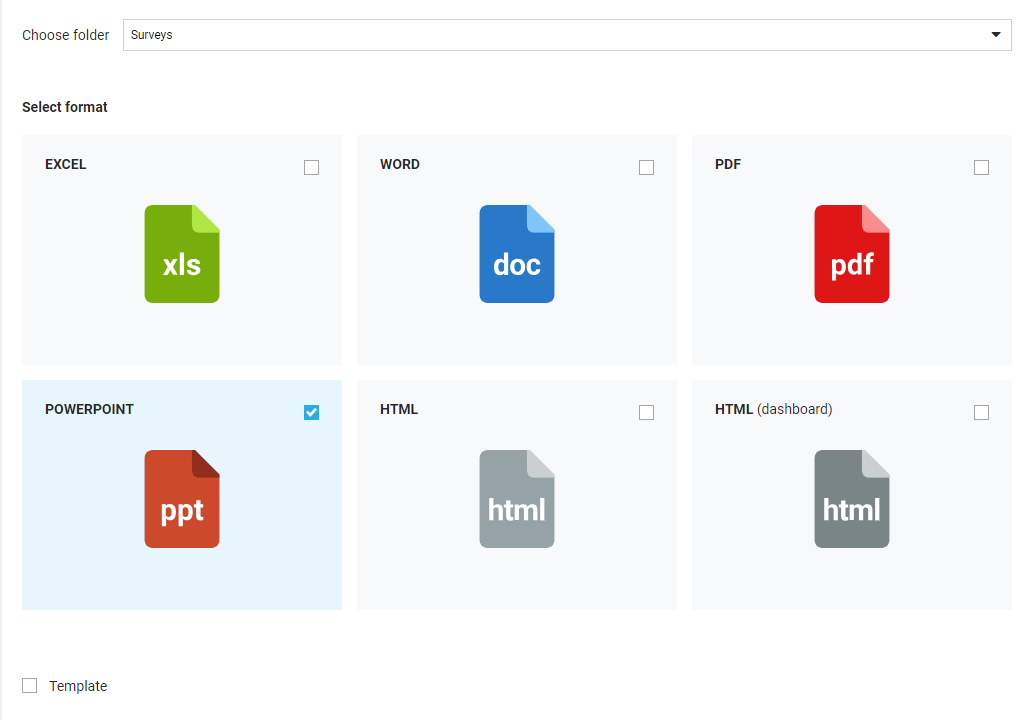This screenshot has height=720, width=1032.
Task: Open the Choose folder dropdown arrow
Action: (x=996, y=35)
